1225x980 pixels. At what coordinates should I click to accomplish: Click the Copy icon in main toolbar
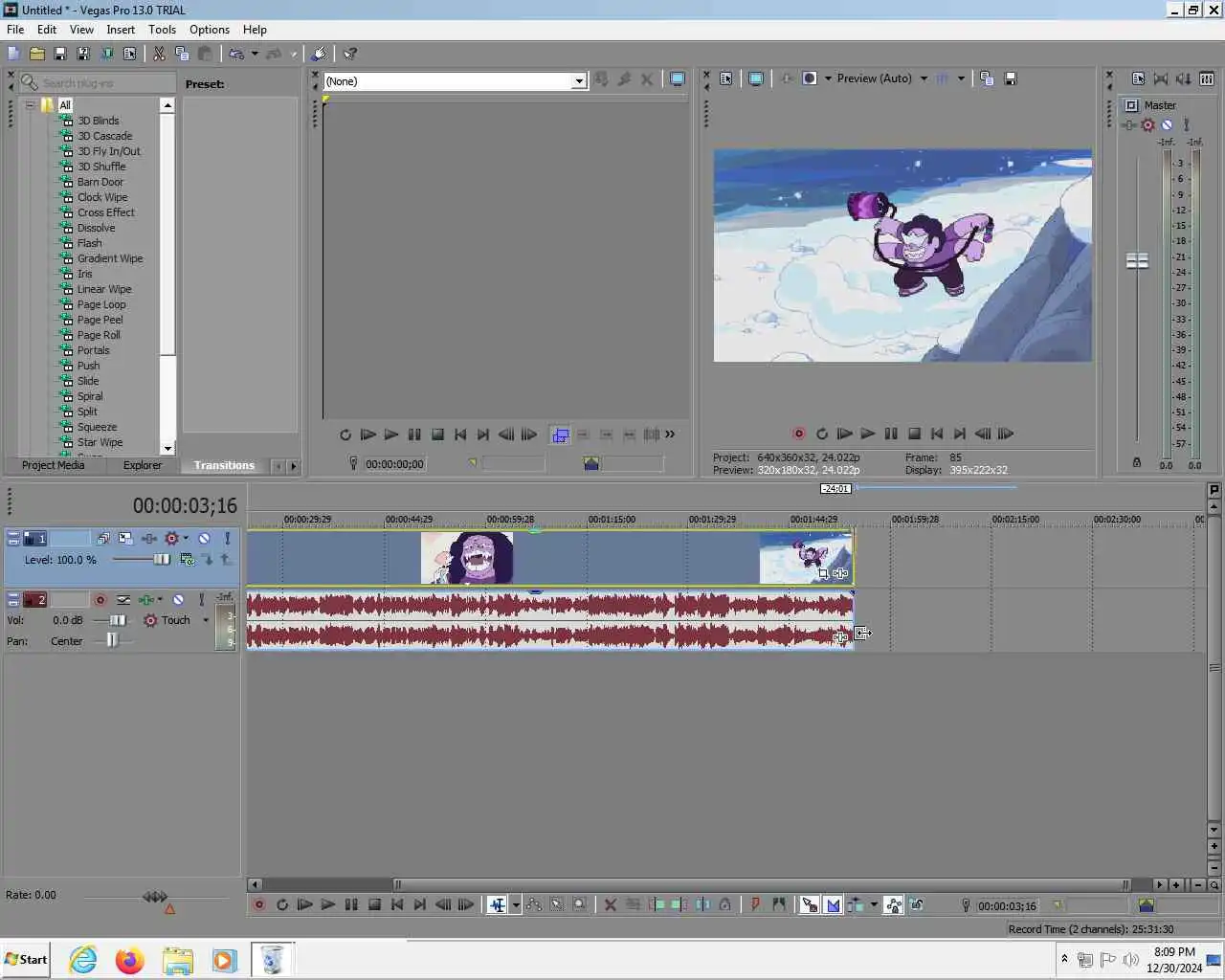[182, 54]
